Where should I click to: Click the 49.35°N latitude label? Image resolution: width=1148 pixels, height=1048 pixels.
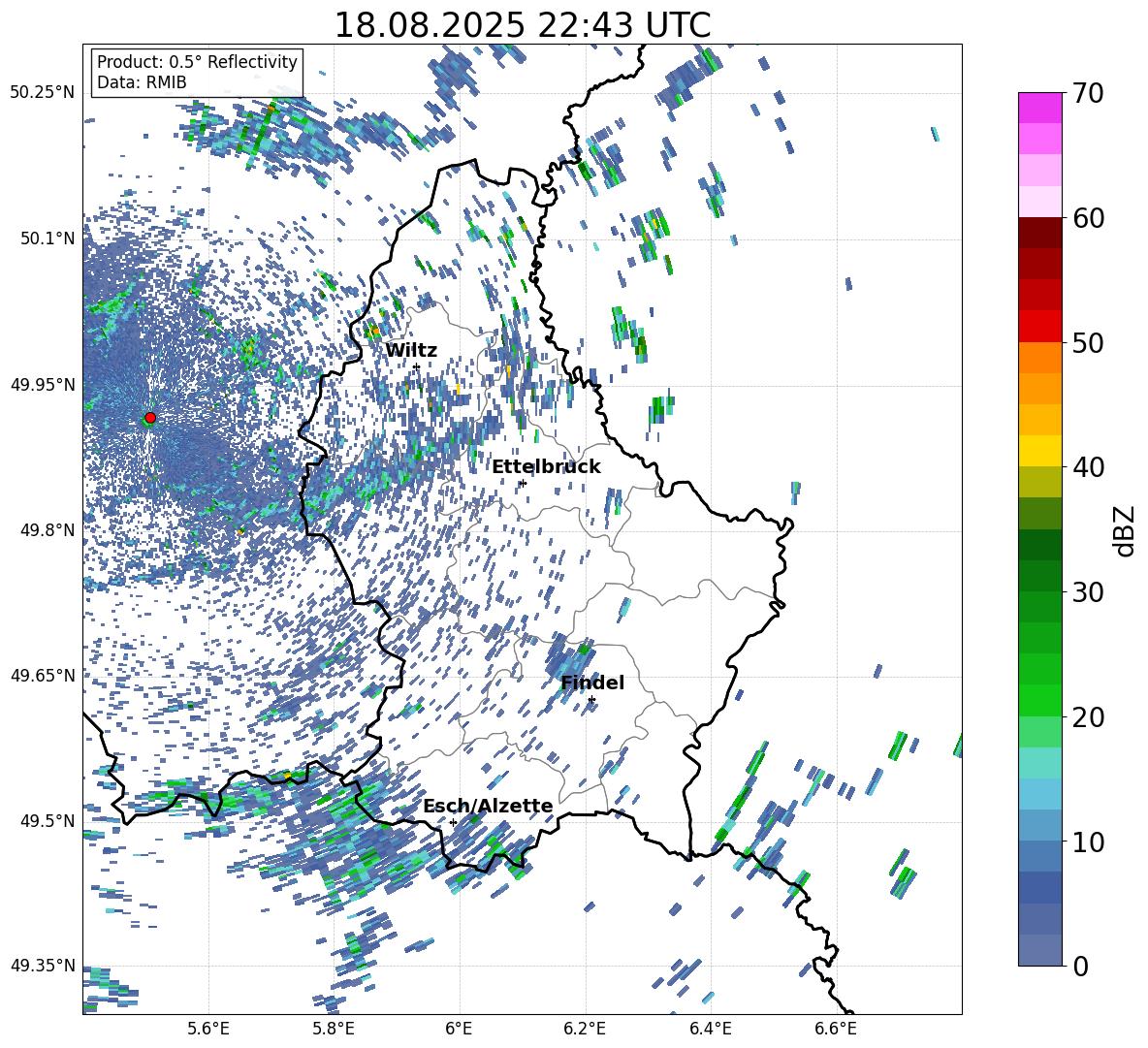click(x=43, y=966)
